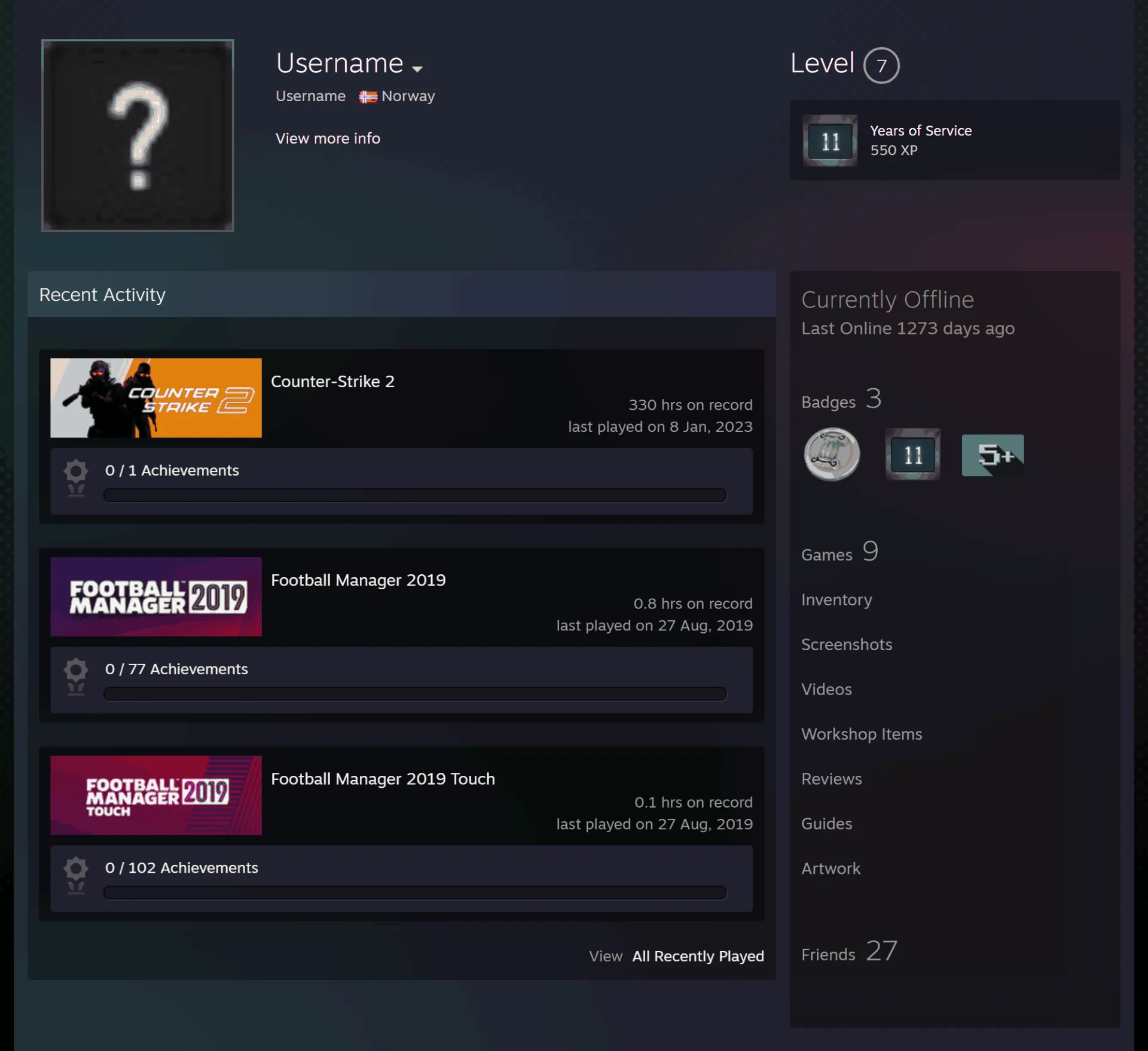Click the Level 7 circle badge
The height and width of the screenshot is (1051, 1148).
[881, 65]
